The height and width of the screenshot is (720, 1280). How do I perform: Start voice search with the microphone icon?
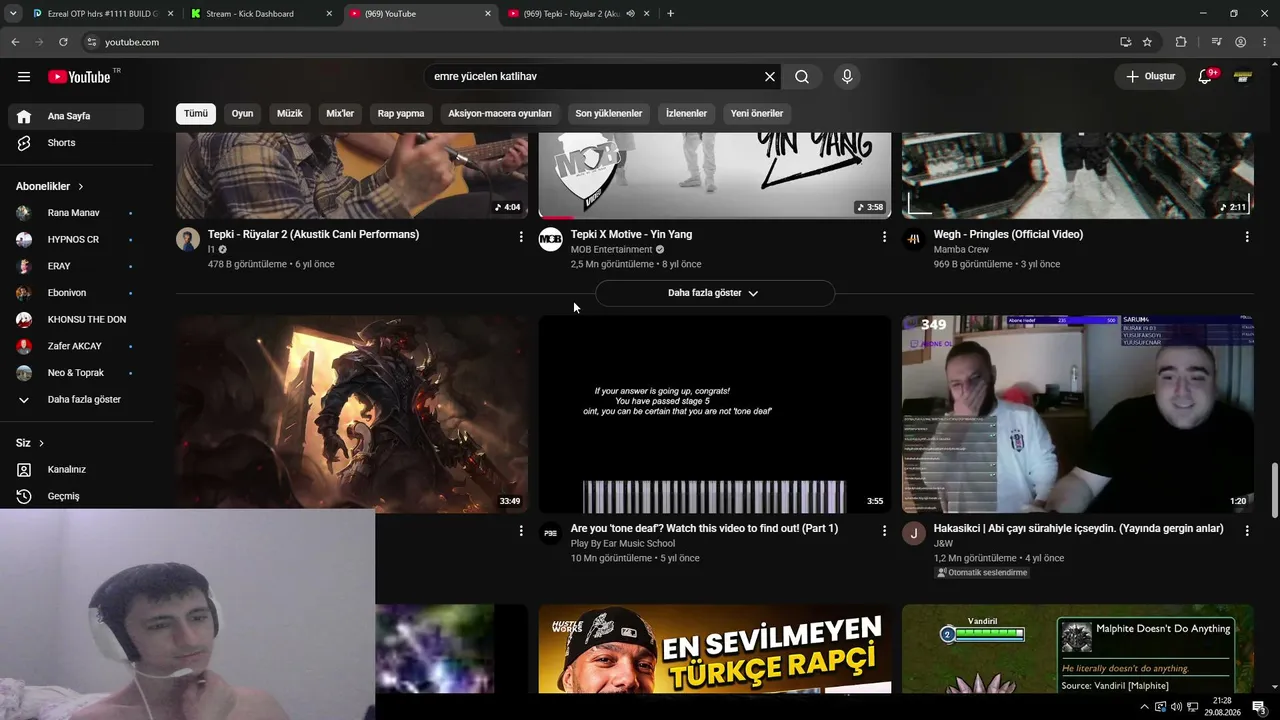click(847, 77)
